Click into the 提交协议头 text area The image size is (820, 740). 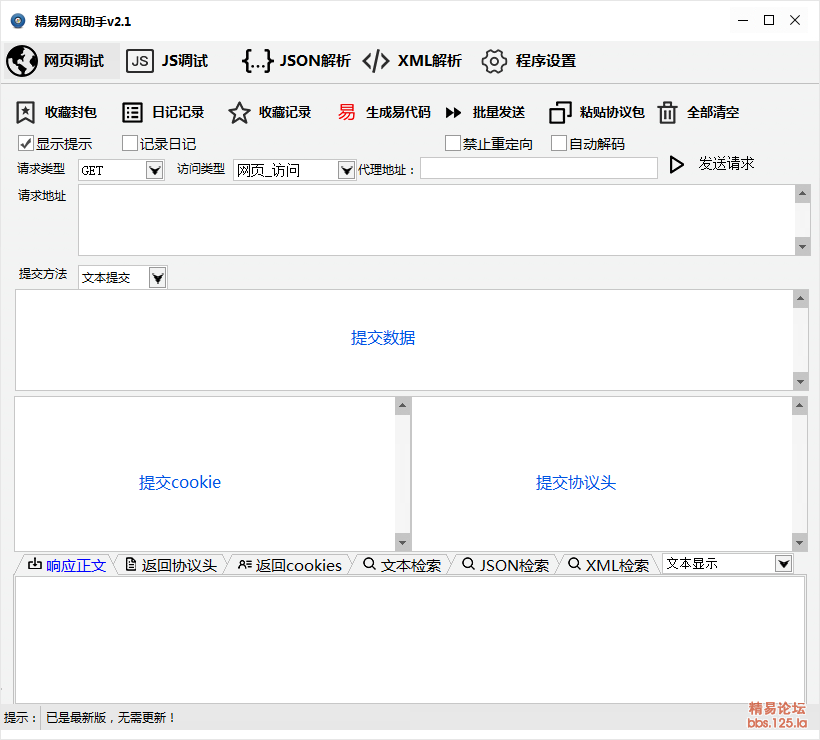click(601, 474)
